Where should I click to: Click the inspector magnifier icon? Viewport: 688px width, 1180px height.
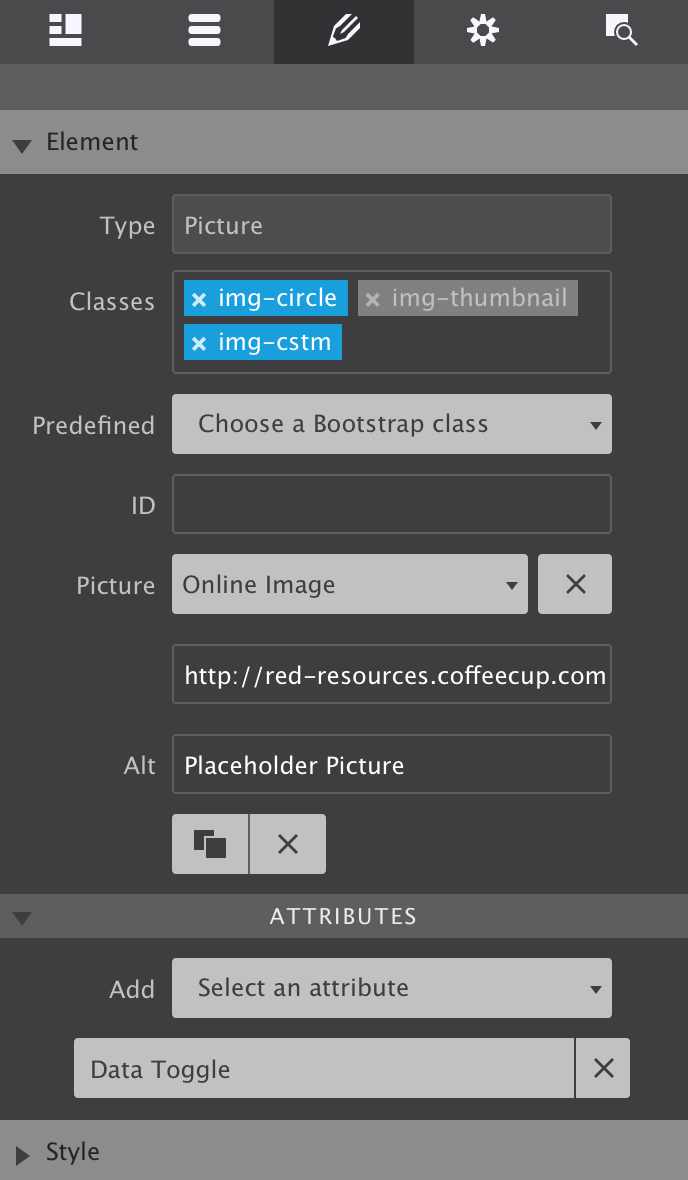point(621,31)
